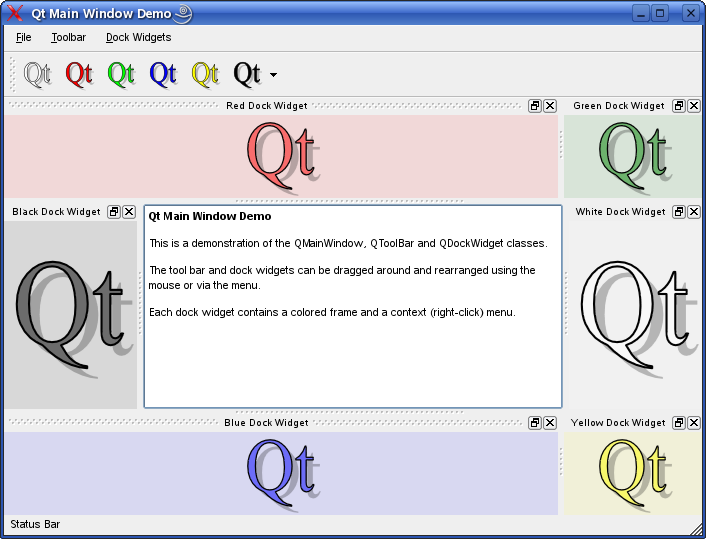Click the toolbar drag handle
The image size is (706, 539).
(13, 74)
